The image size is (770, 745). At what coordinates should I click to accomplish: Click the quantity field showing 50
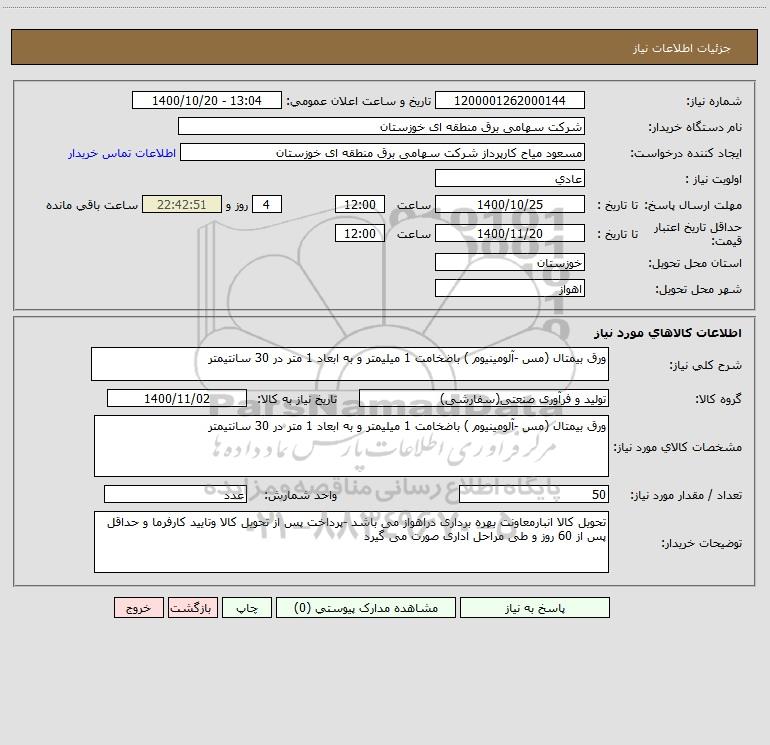(534, 494)
